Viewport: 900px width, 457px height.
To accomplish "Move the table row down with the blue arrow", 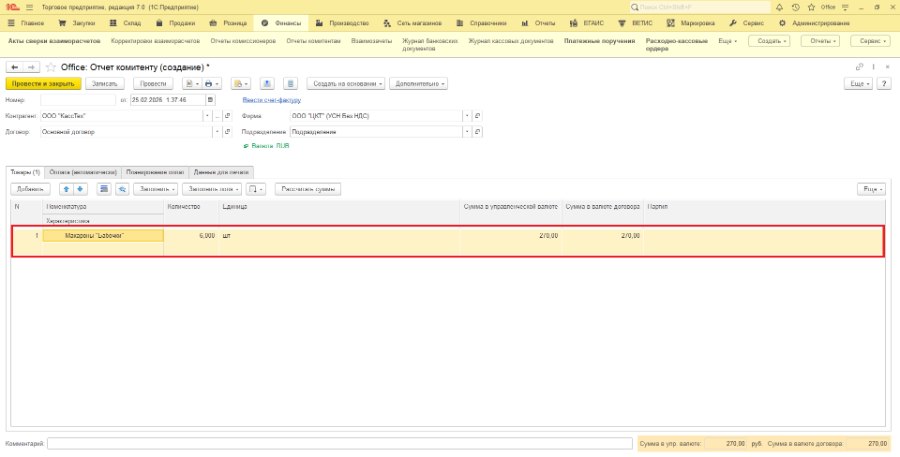I will [x=80, y=189].
